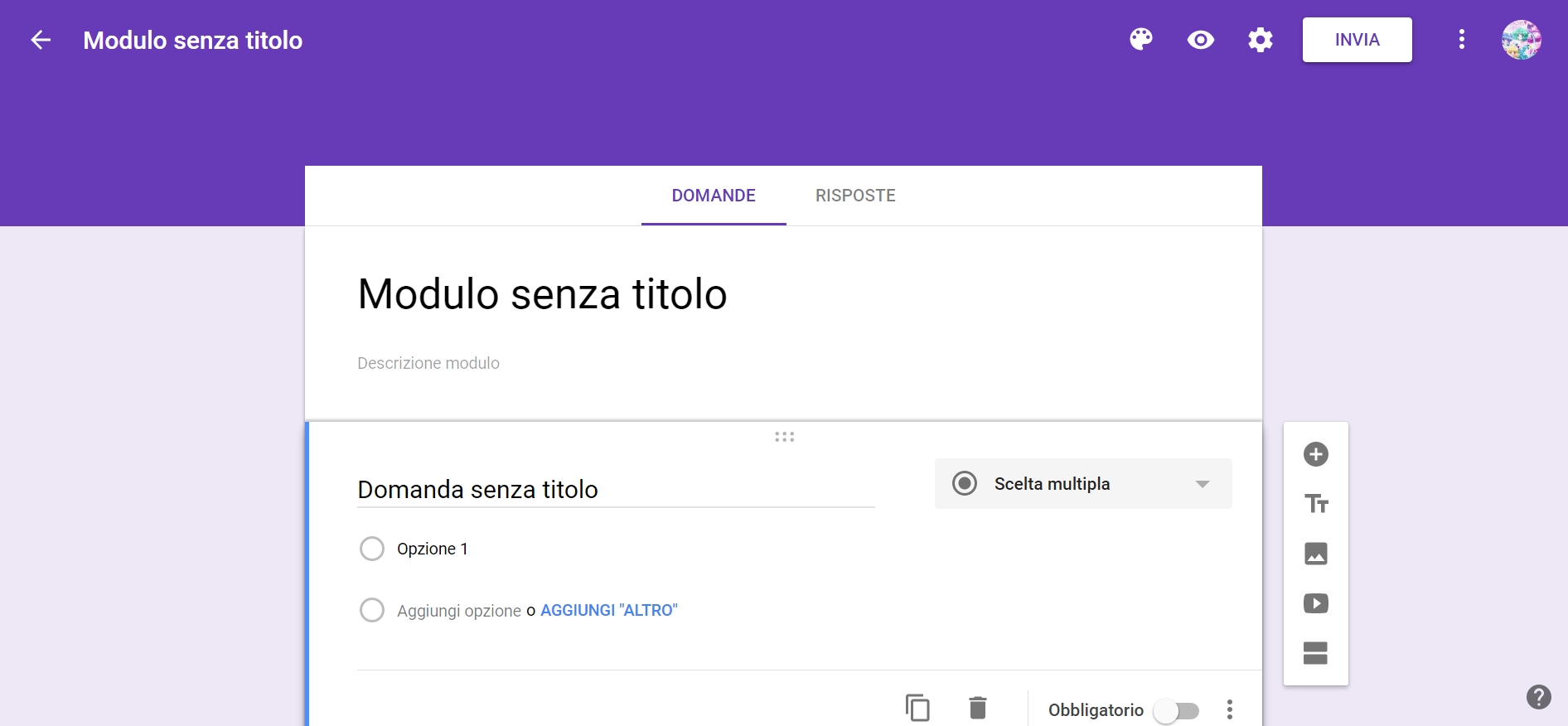The image size is (1568, 726).
Task: Add a new question with plus icon
Action: [x=1316, y=454]
